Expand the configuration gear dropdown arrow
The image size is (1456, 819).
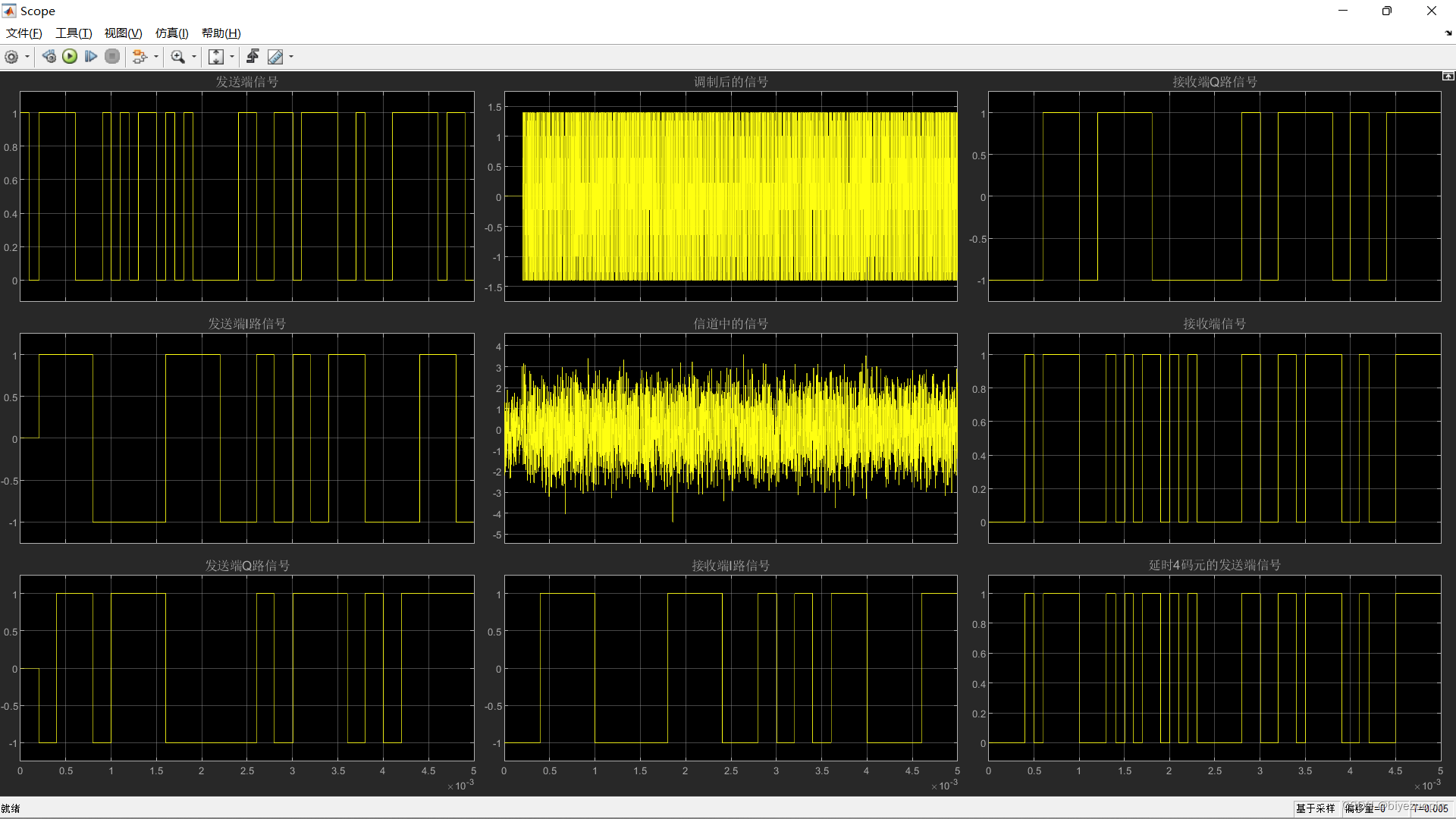pos(25,56)
